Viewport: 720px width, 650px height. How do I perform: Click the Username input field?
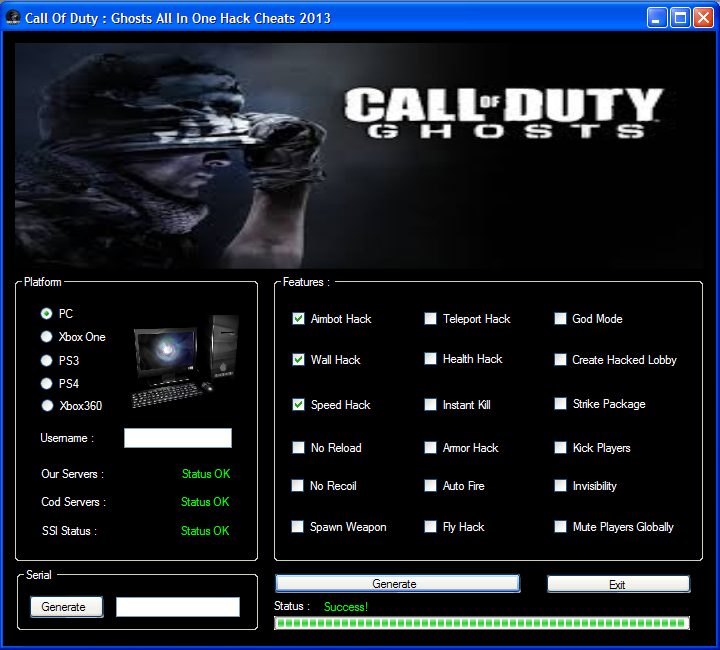click(178, 438)
